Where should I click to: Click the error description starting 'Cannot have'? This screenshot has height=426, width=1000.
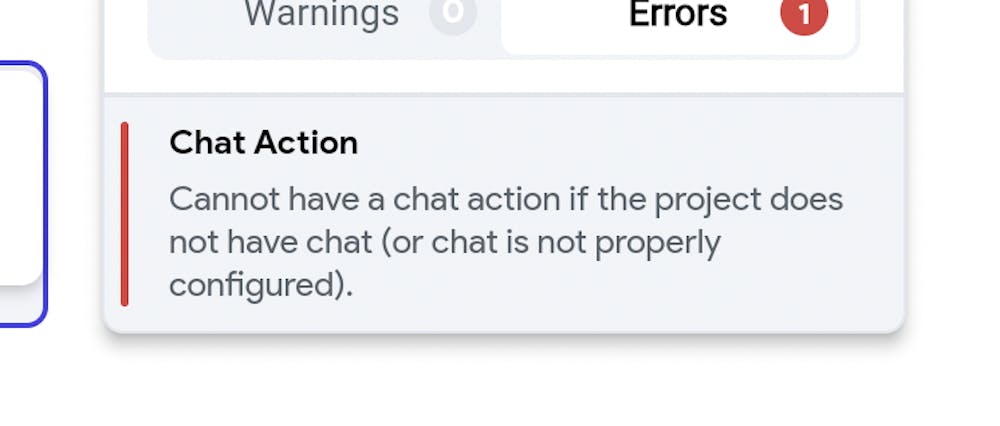point(506,242)
